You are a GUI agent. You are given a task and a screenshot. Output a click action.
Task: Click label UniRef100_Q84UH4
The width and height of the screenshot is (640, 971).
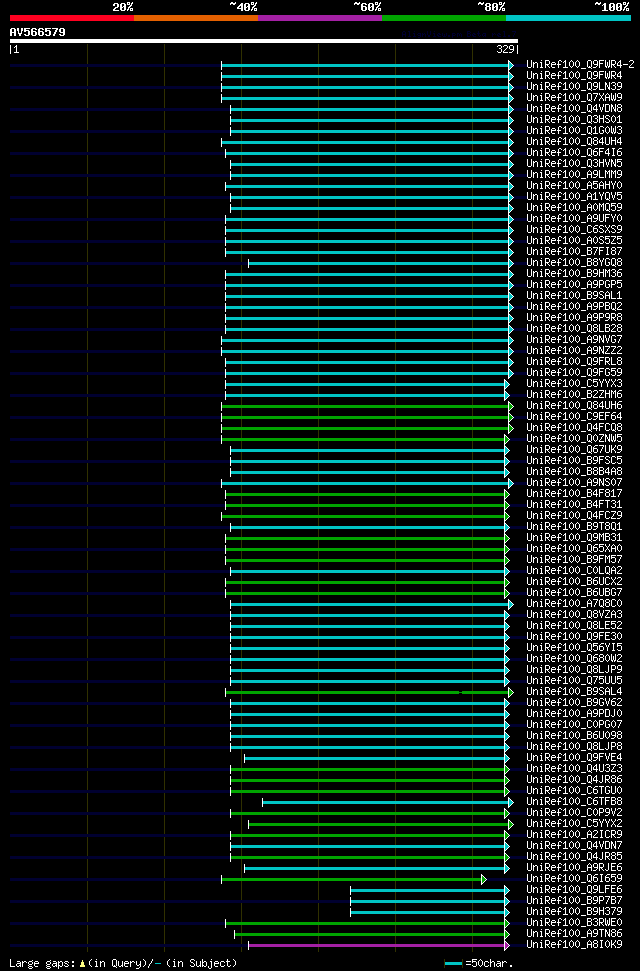click(x=574, y=142)
